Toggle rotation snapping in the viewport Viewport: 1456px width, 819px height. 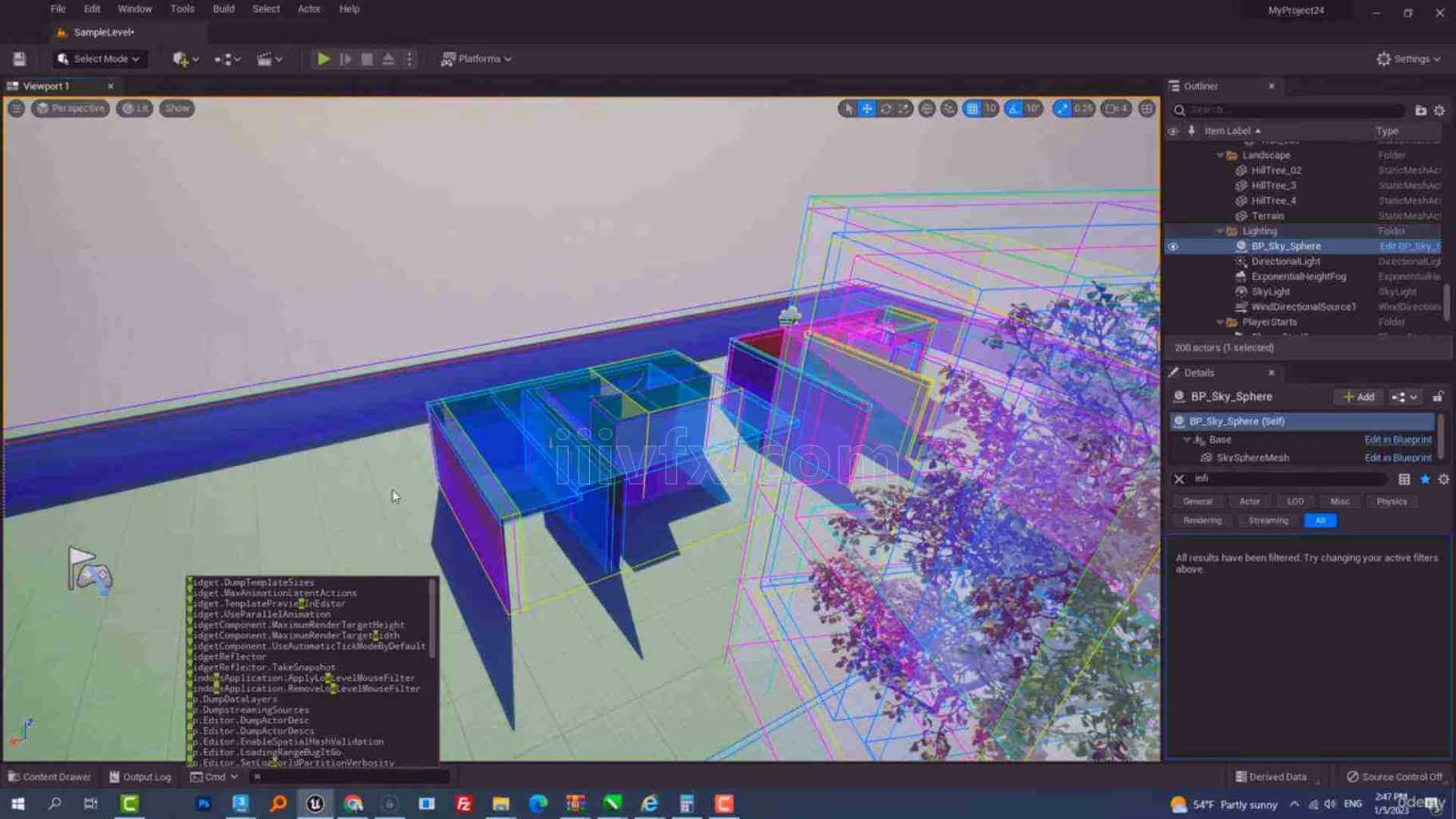click(x=1014, y=109)
